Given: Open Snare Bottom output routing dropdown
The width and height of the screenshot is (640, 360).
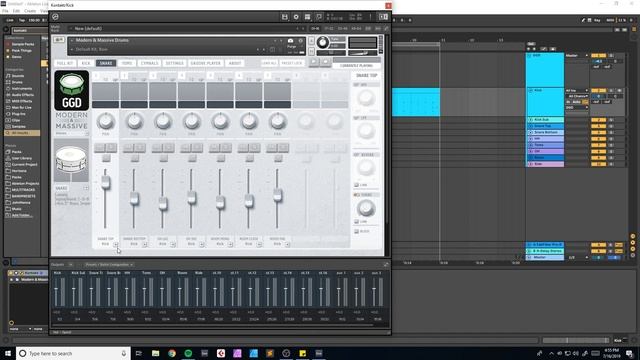Looking at the screenshot, I should tap(144, 244).
